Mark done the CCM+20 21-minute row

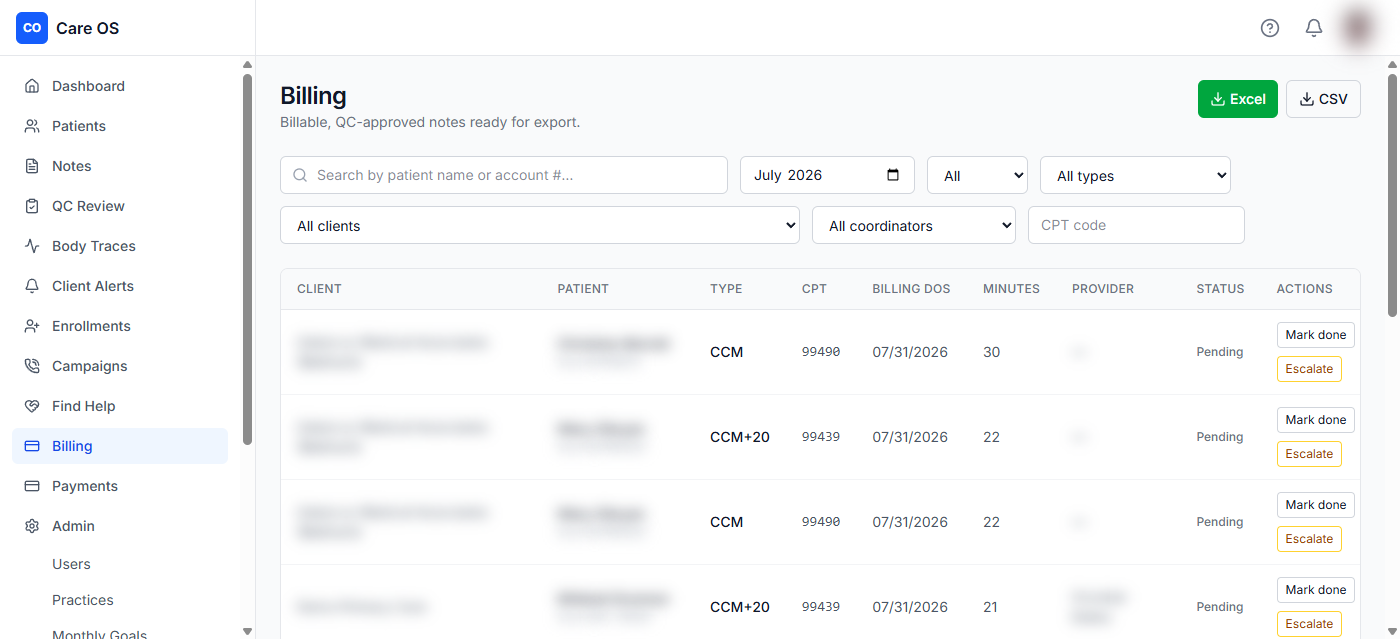click(x=1315, y=590)
